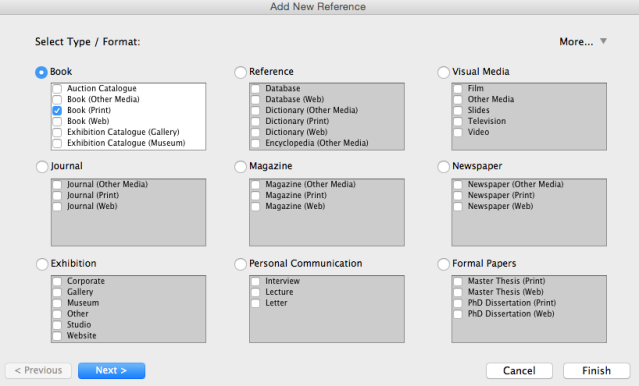
Task: Select the Book radio button
Action: 41,72
